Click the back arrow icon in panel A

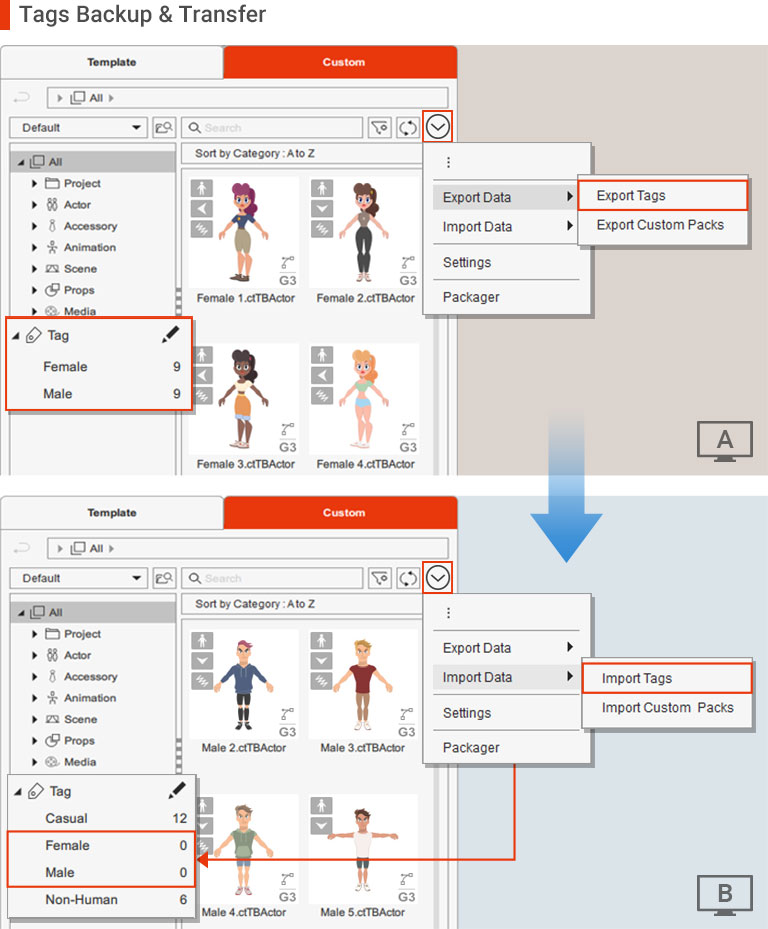[x=22, y=98]
